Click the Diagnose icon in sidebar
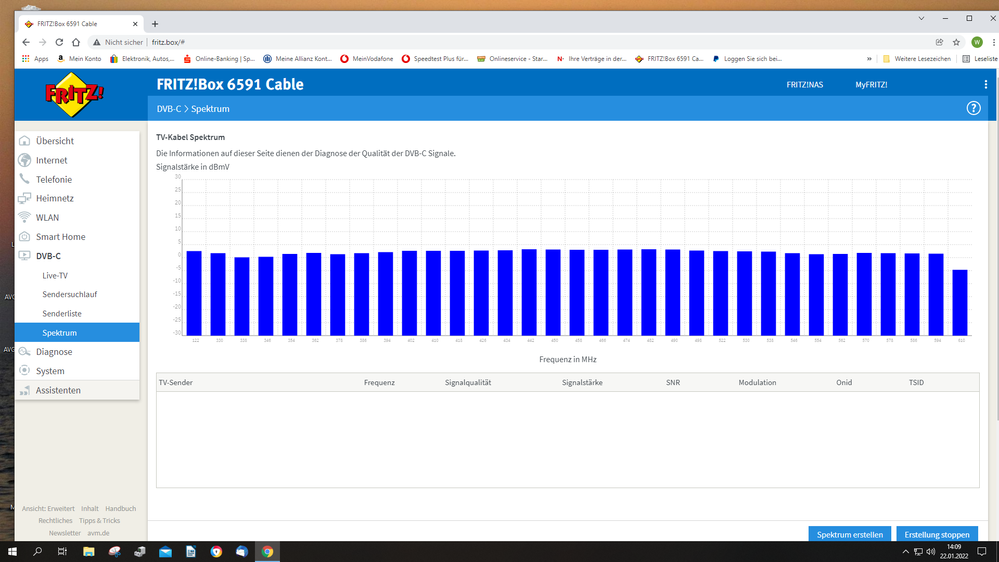The height and width of the screenshot is (562, 999). pos(24,352)
